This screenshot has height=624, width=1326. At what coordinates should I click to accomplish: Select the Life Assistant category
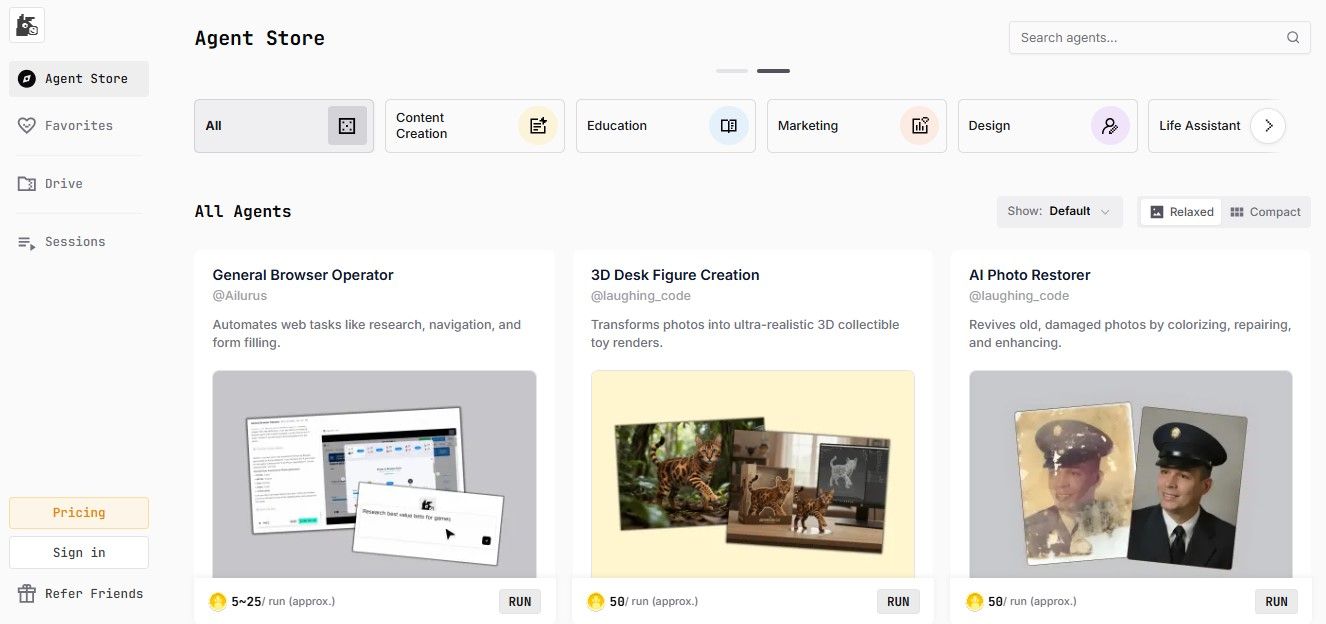coord(1199,126)
